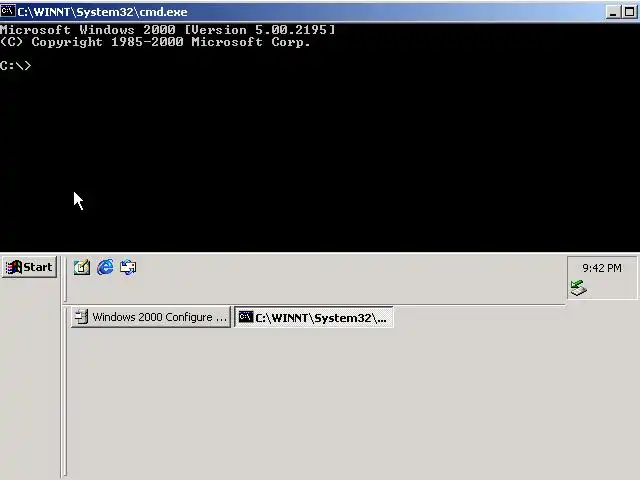This screenshot has height=480, width=640.
Task: Click the Microsoft Windows 2000 version line
Action: pos(167,30)
